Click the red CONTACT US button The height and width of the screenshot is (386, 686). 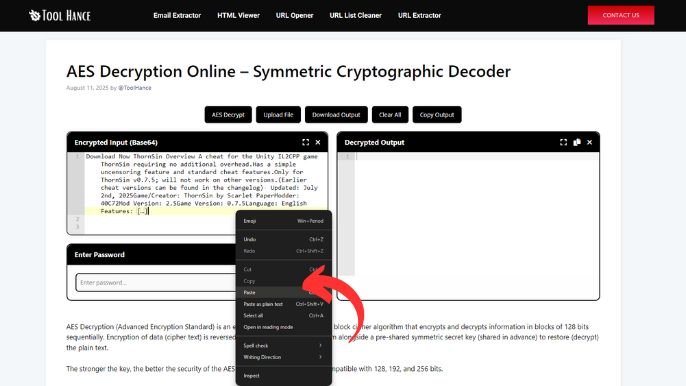click(x=621, y=15)
